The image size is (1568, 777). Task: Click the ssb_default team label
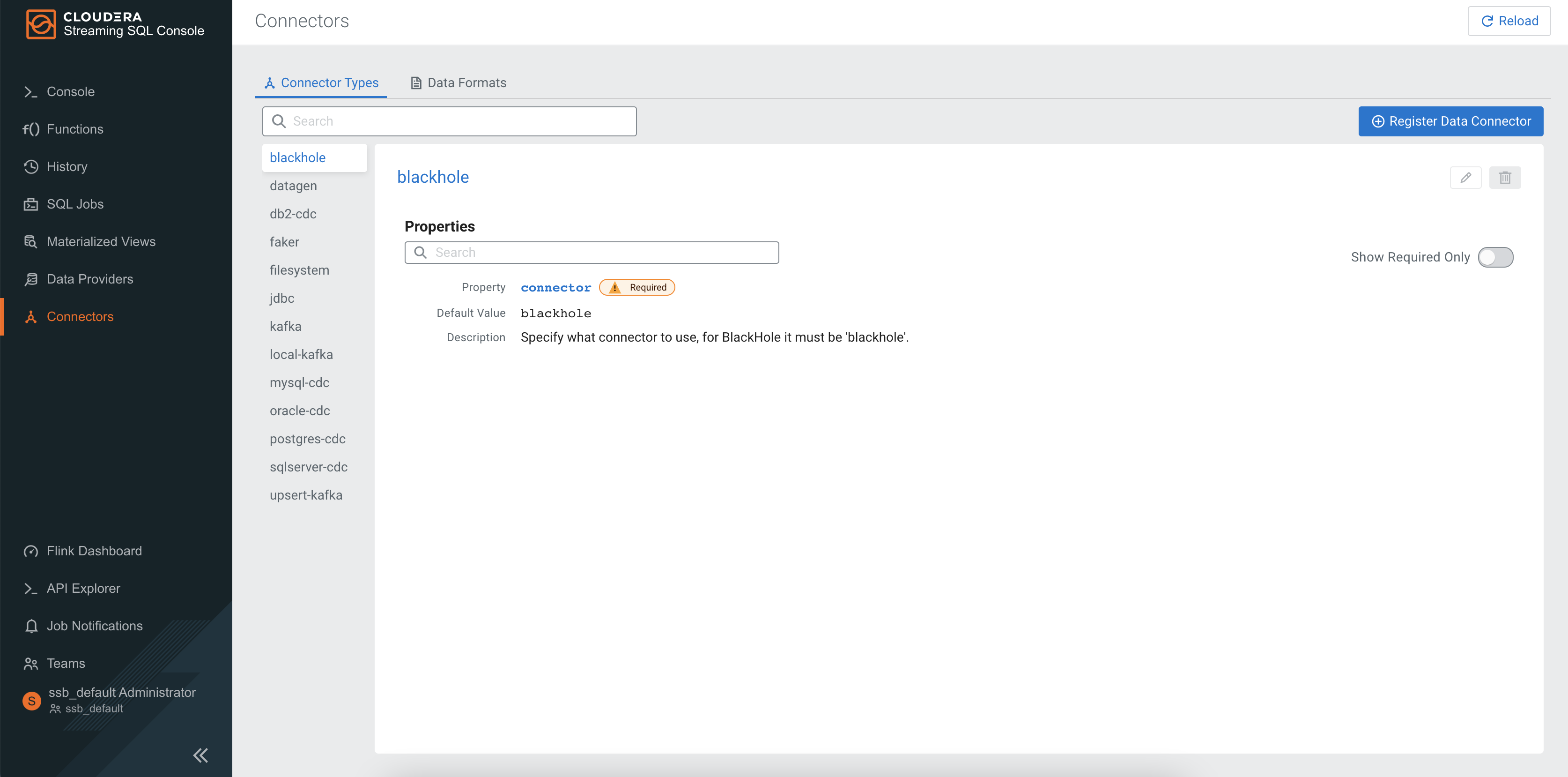[x=94, y=709]
